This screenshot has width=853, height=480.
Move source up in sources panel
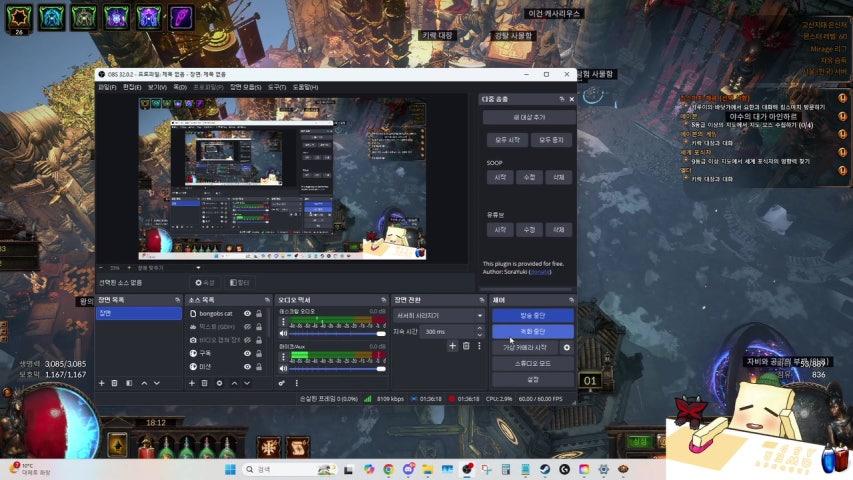(x=234, y=383)
